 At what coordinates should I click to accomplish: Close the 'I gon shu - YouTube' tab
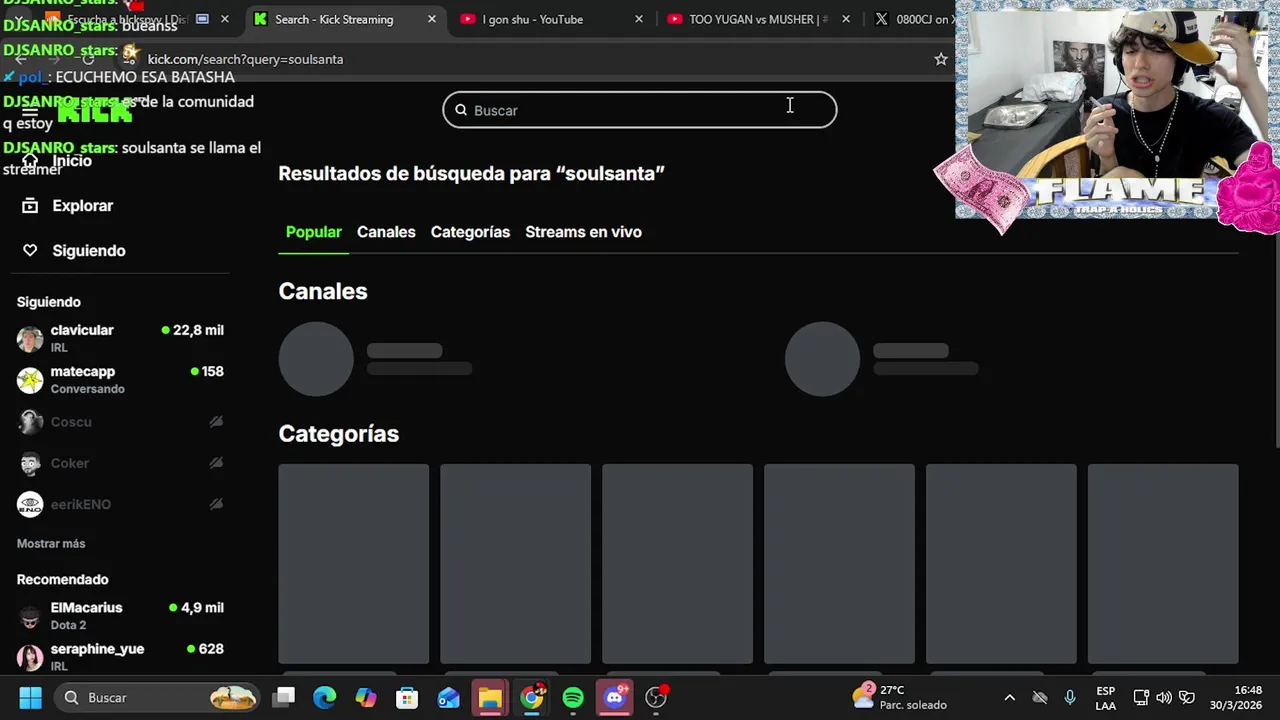(x=639, y=19)
